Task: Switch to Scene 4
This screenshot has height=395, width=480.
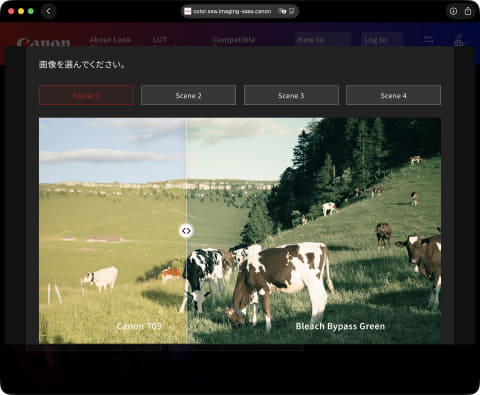Action: 393,95
